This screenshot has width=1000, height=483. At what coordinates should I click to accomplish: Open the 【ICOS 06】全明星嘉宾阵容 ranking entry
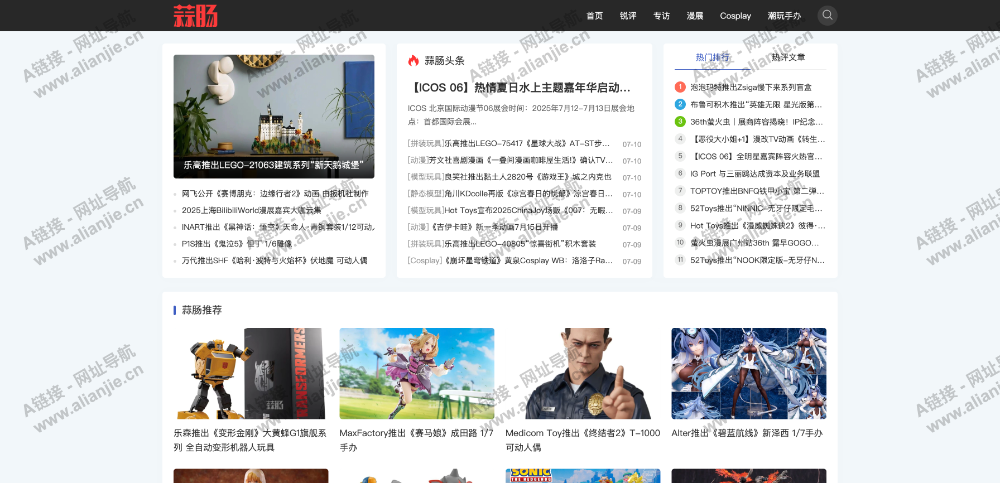756,156
